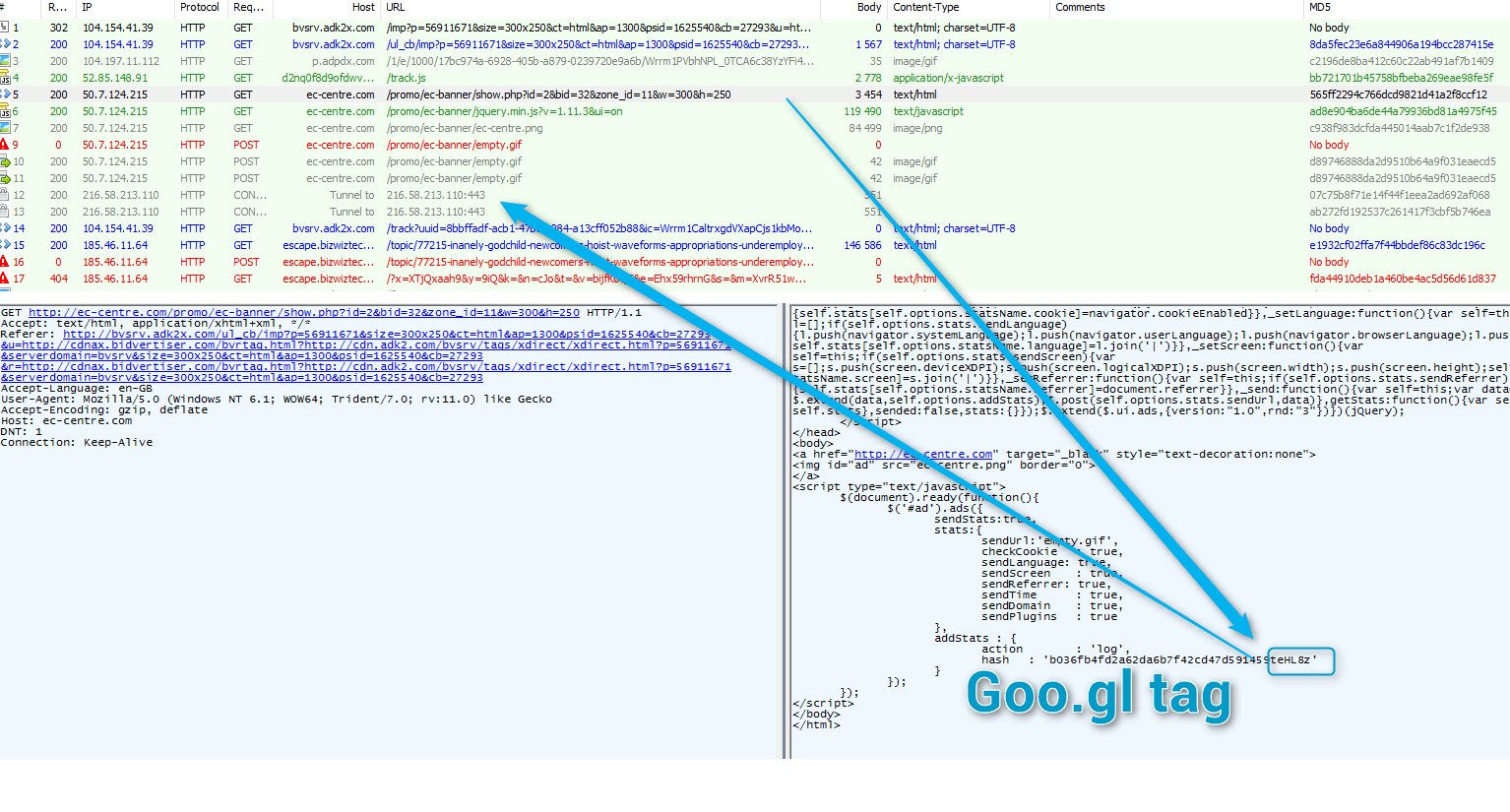Select the /track.js URL cell
1510x812 pixels.
(407, 78)
